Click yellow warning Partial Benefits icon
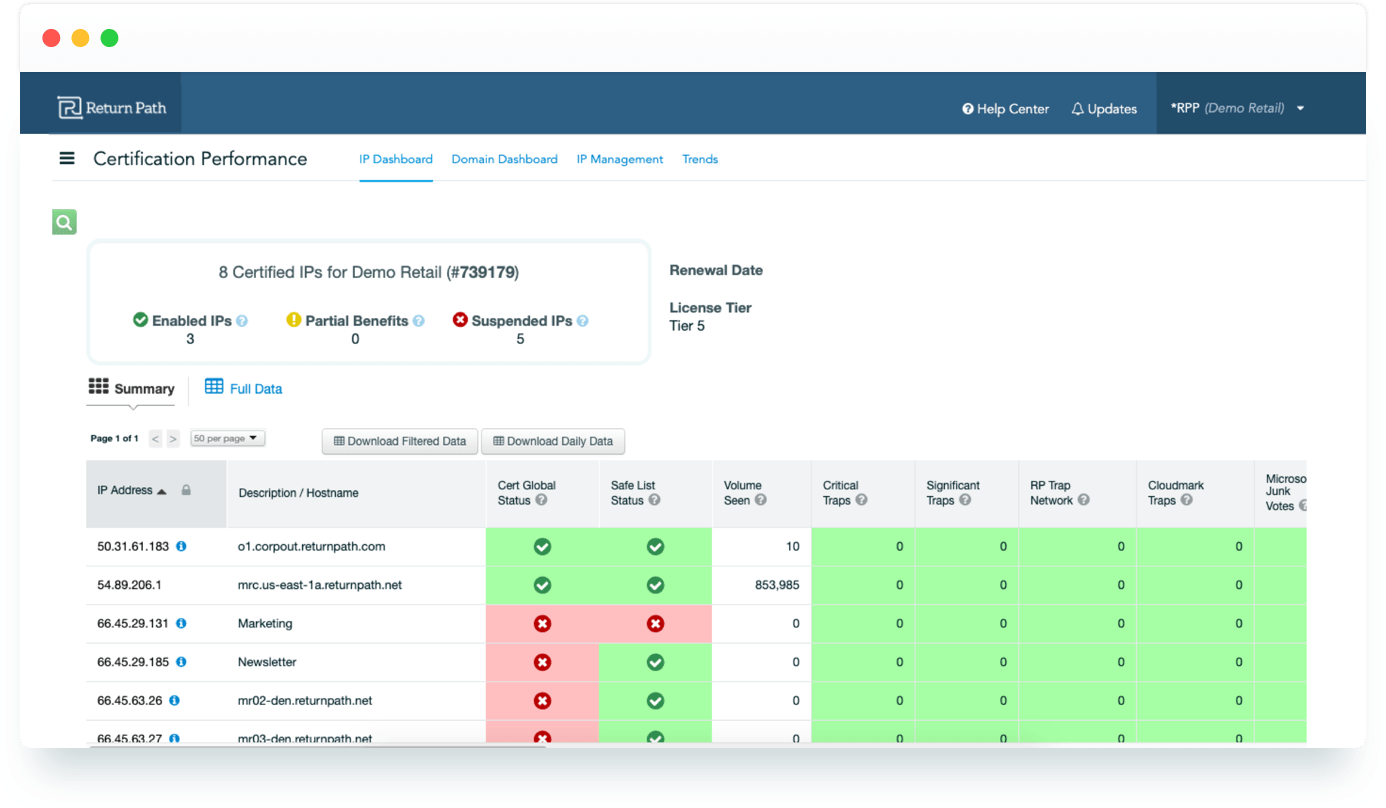 coord(294,320)
